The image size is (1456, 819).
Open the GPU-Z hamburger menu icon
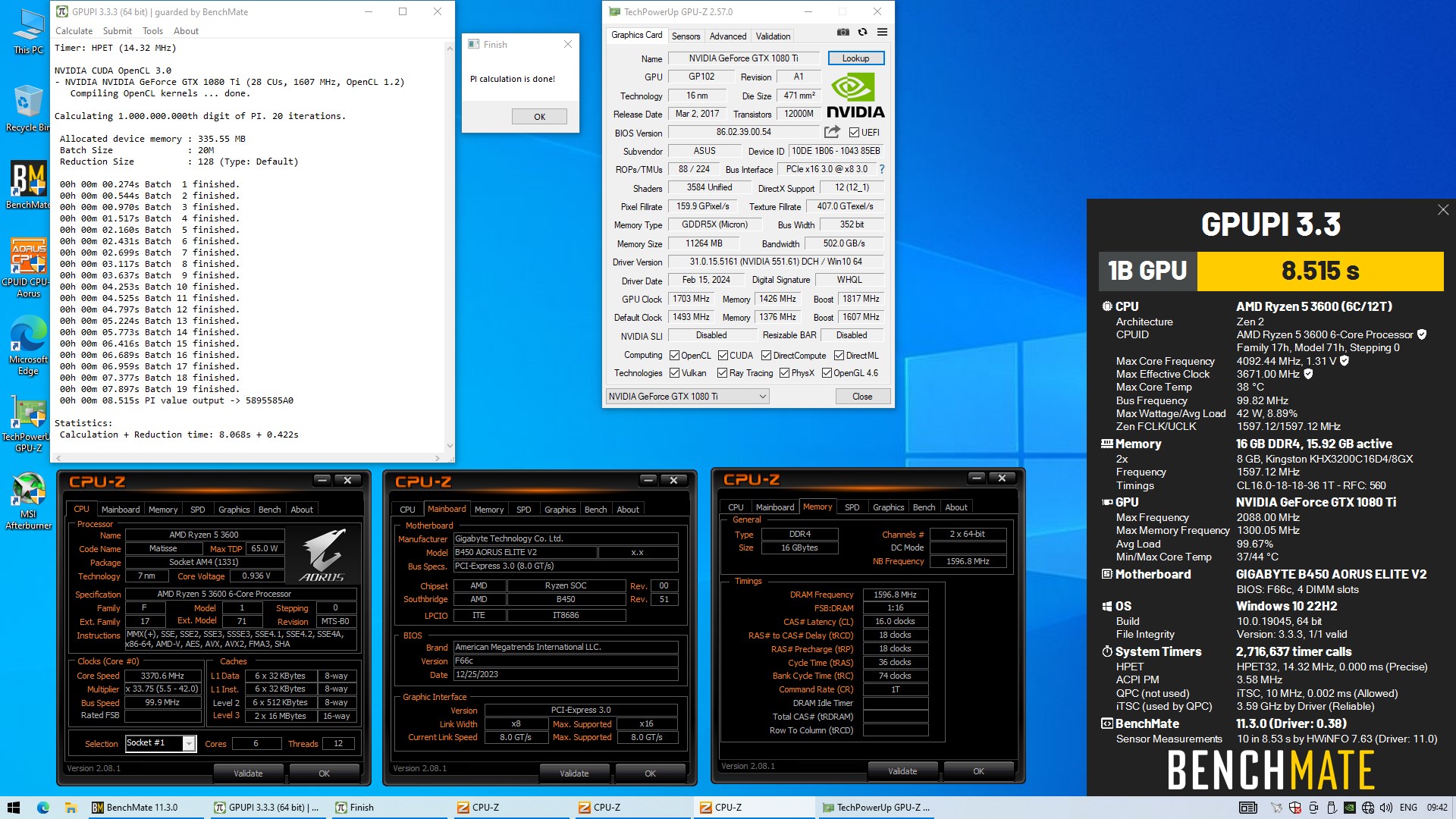pyautogui.click(x=882, y=32)
